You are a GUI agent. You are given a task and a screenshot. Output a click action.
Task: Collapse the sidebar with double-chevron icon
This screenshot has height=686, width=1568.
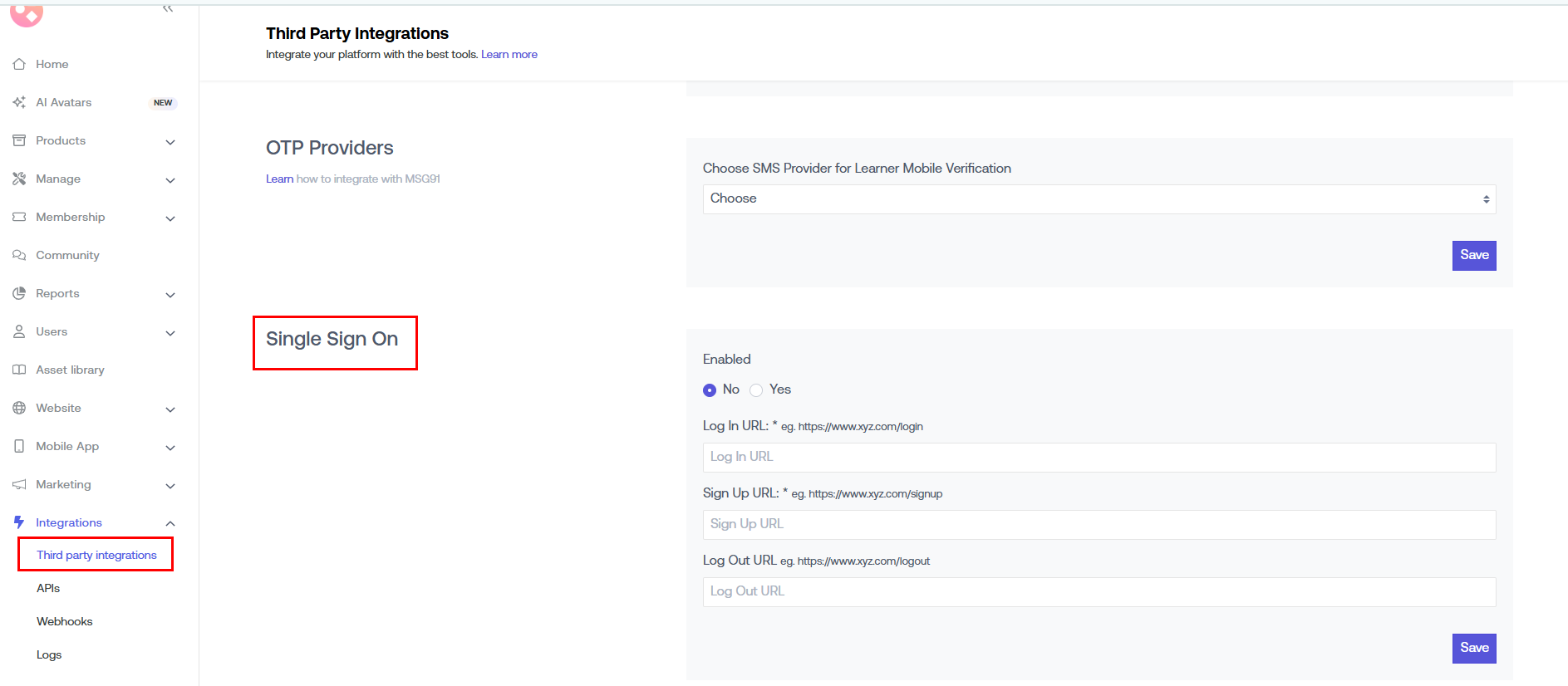(168, 8)
